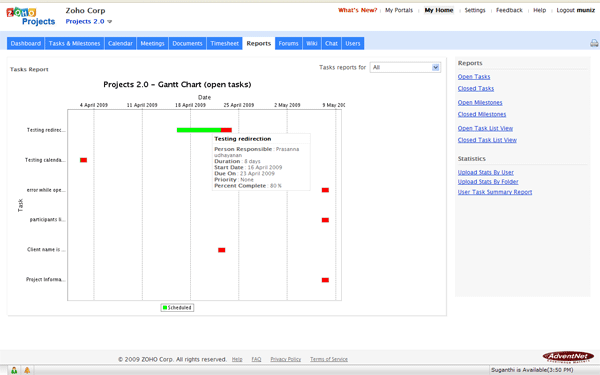Click the printer icon

coord(594,43)
